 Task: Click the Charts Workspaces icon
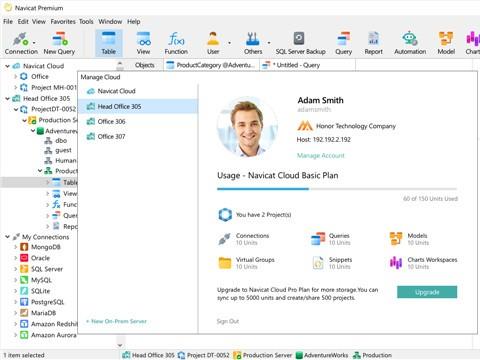(x=396, y=263)
